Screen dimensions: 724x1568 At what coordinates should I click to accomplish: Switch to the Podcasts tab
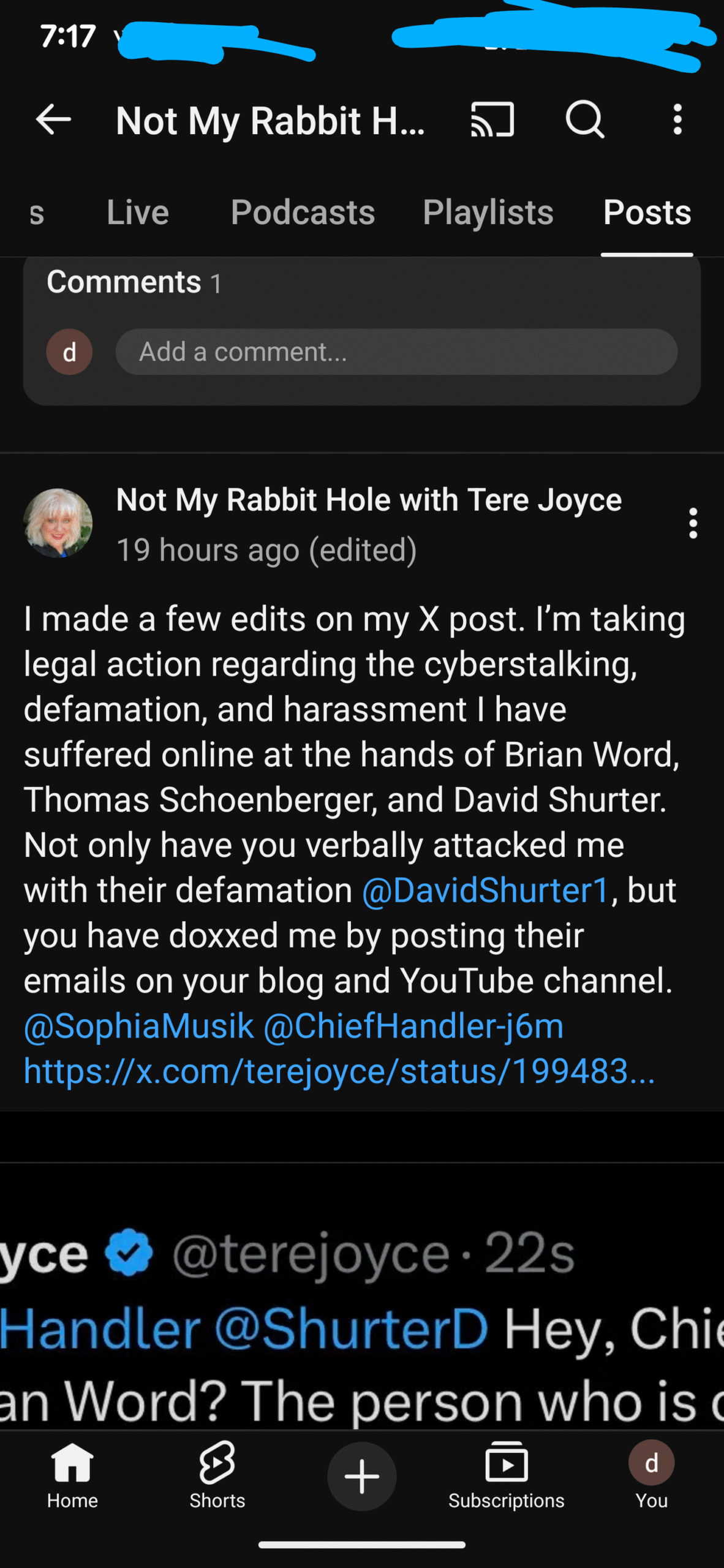click(x=303, y=213)
